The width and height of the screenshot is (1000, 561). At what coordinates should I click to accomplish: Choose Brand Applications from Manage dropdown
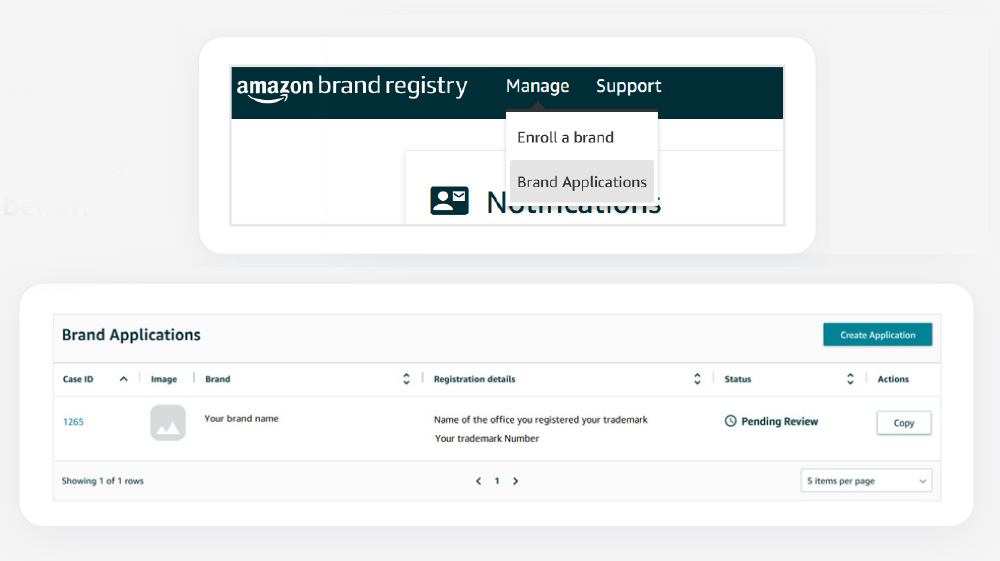point(582,182)
